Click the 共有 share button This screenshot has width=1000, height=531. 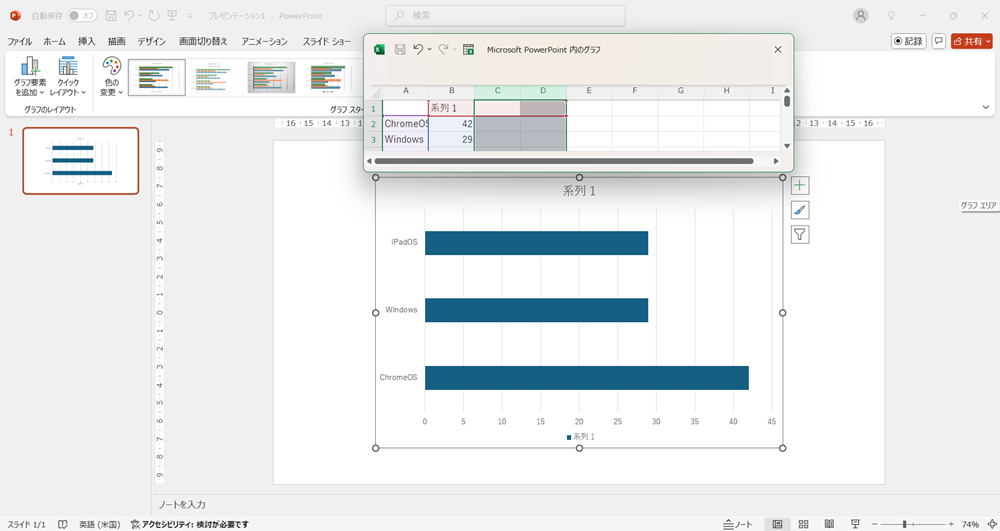pyautogui.click(x=971, y=41)
